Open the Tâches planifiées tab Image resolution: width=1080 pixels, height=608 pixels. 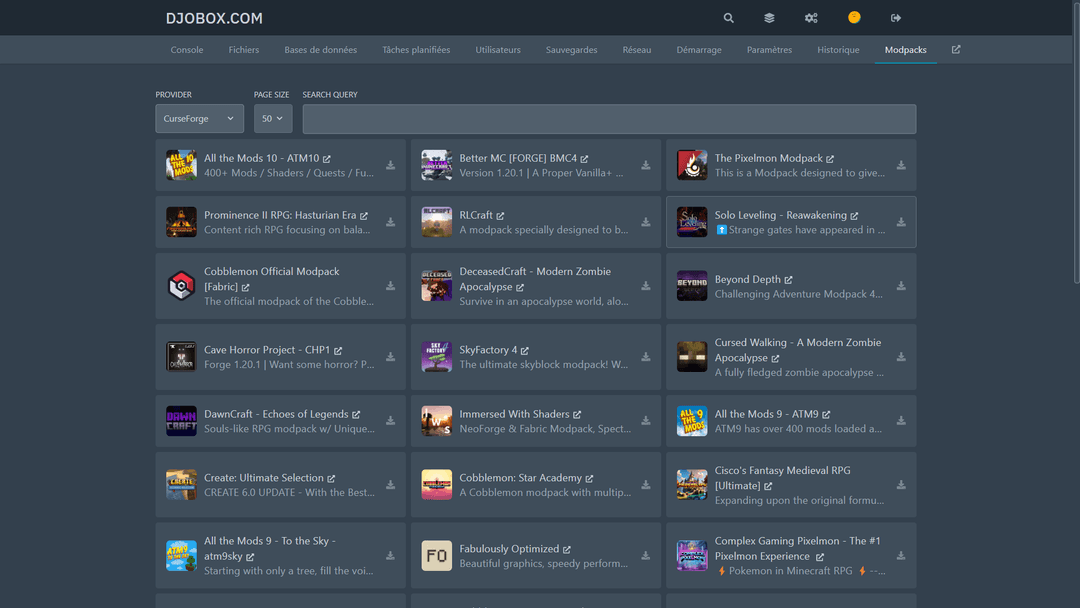tap(416, 50)
